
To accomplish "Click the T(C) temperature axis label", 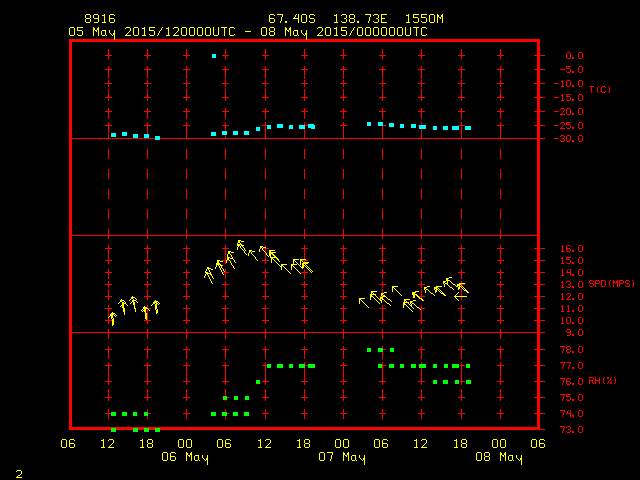I will tap(598, 90).
